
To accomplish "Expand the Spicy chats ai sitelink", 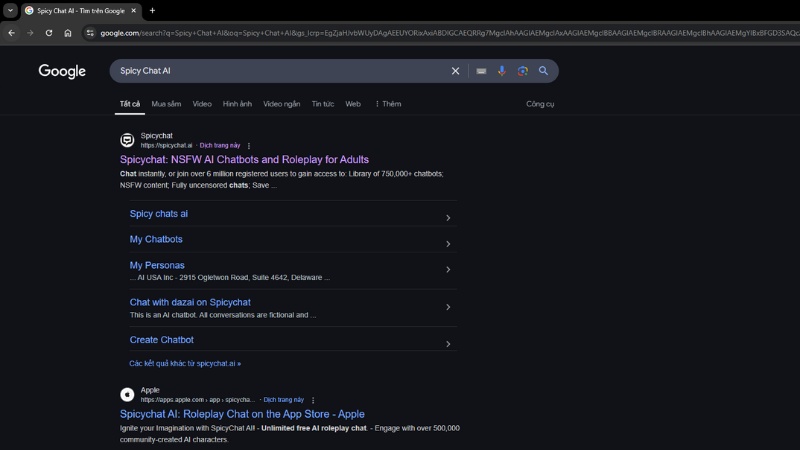I will coord(447,217).
